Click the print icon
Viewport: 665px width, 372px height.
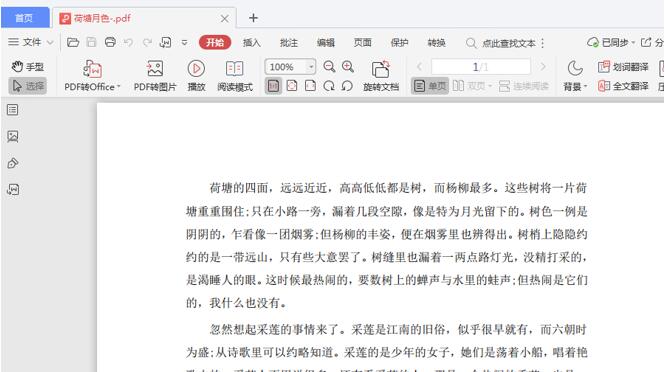coord(110,42)
